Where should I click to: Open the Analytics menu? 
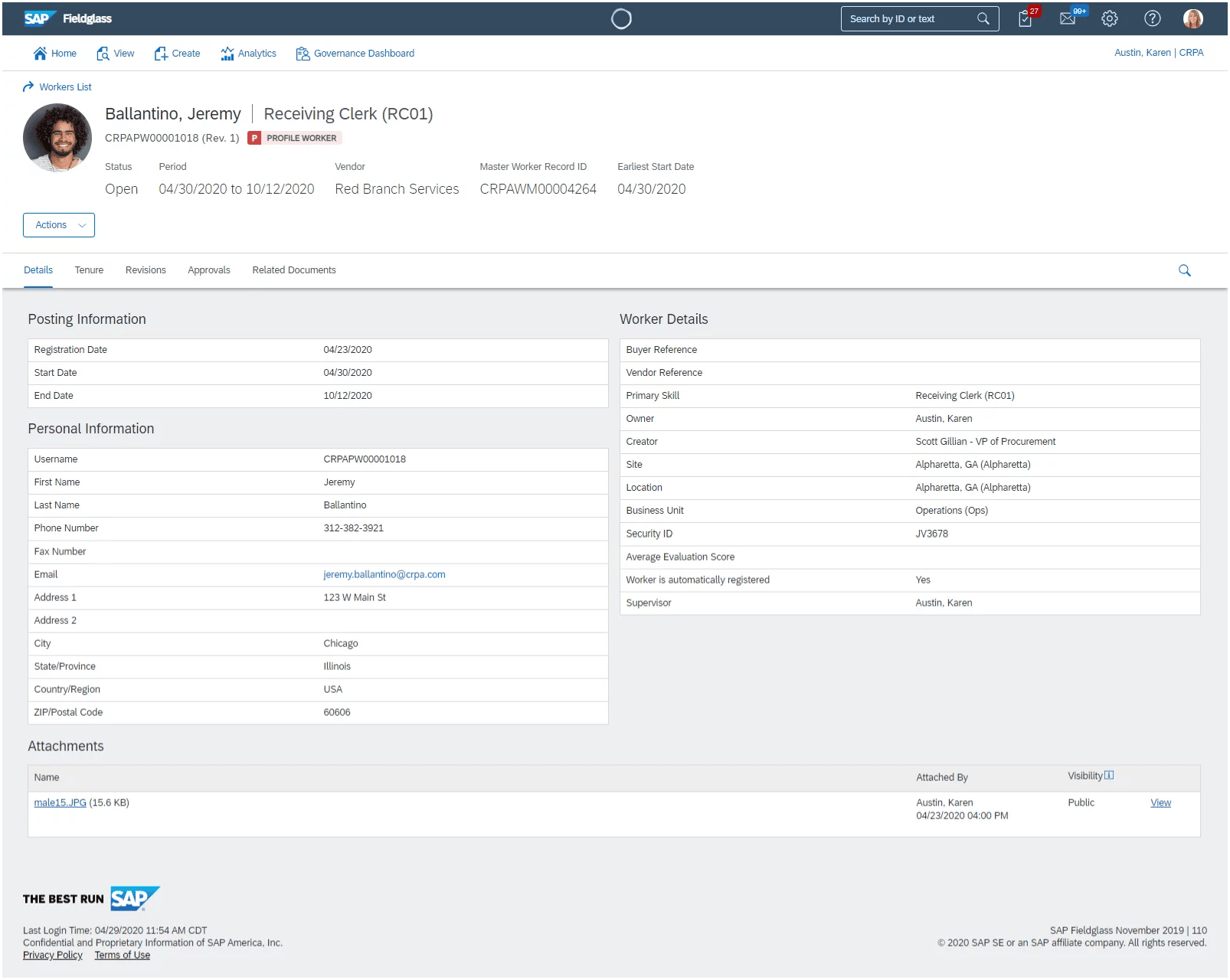pos(248,54)
